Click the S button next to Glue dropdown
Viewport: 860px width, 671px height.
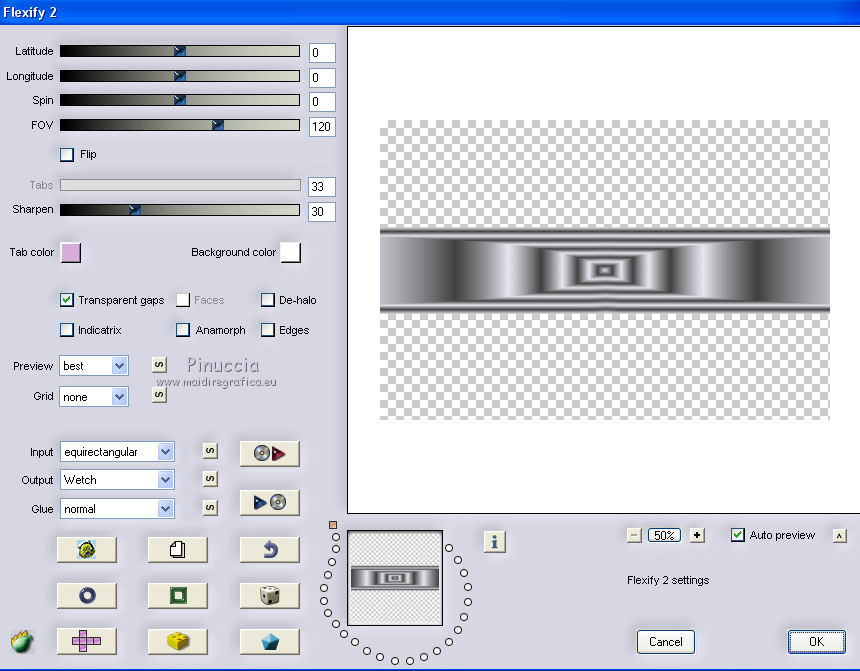click(210, 508)
